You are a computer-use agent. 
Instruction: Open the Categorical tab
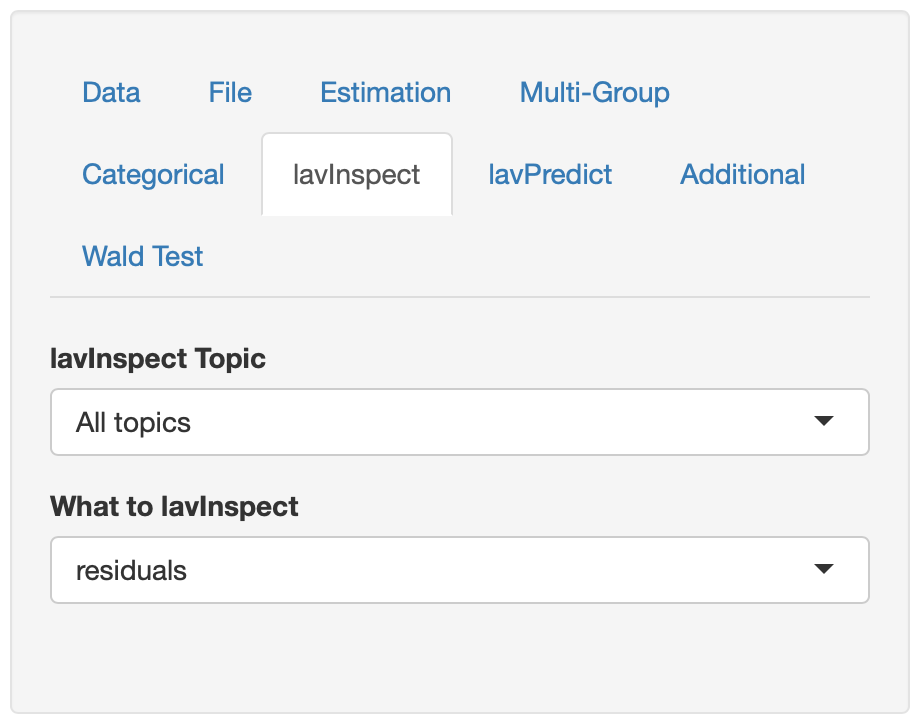153,175
